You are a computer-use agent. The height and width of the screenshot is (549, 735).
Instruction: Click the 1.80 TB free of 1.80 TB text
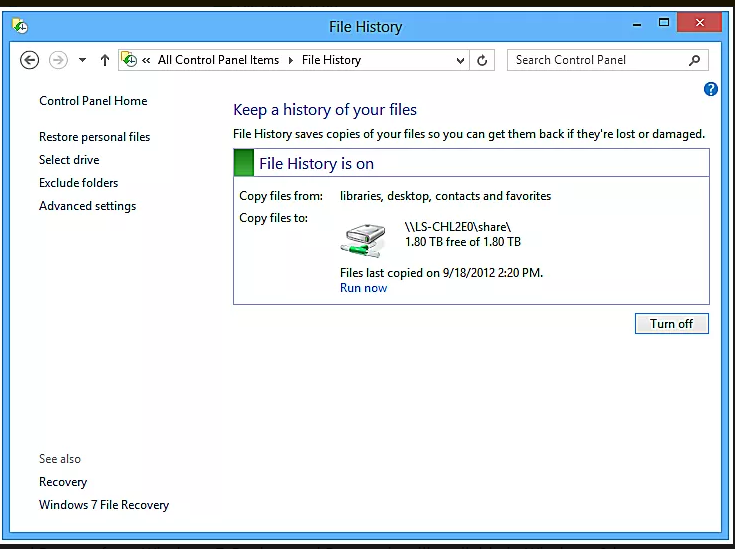(463, 242)
